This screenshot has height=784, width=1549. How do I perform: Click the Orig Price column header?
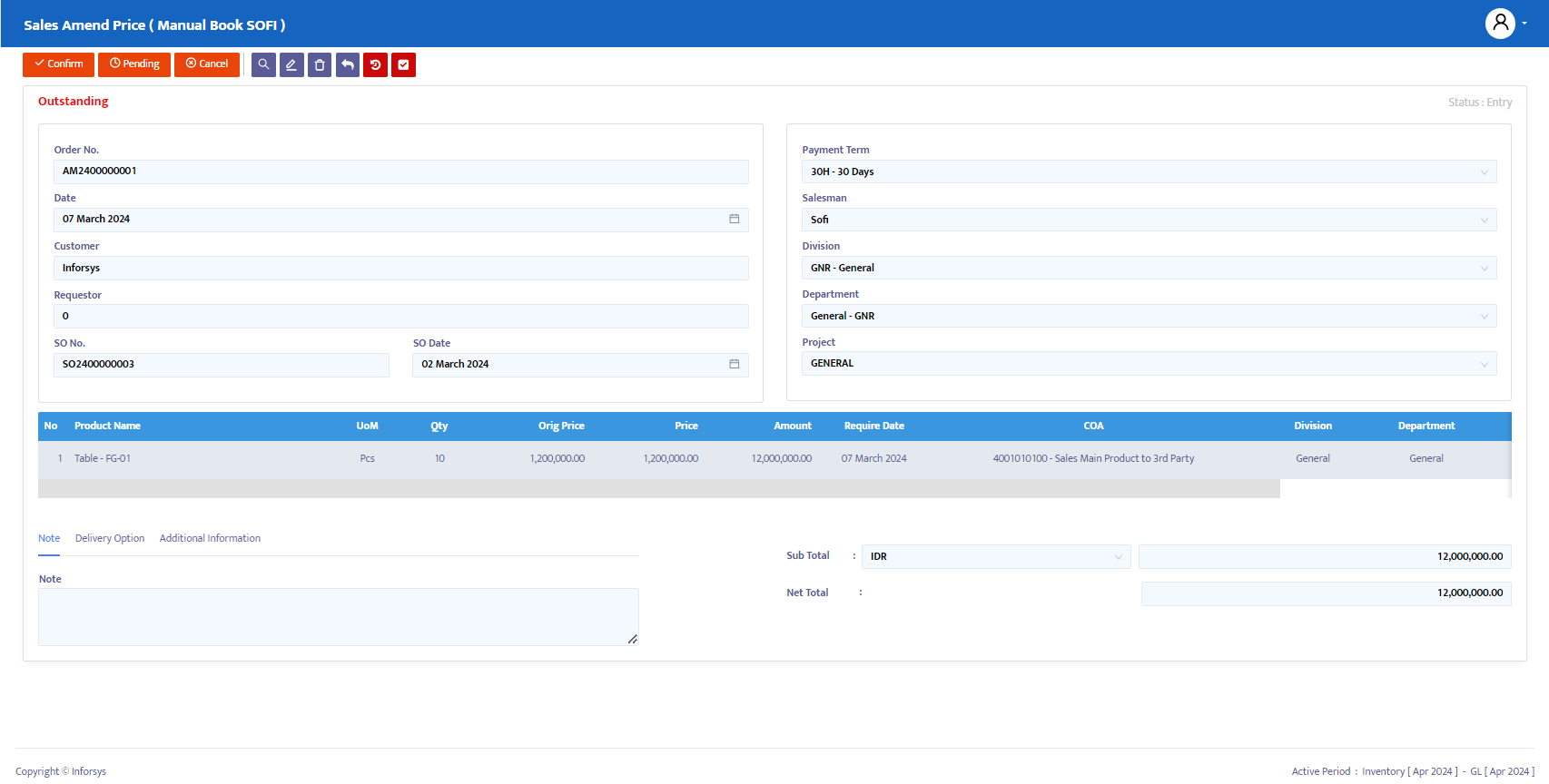561,426
